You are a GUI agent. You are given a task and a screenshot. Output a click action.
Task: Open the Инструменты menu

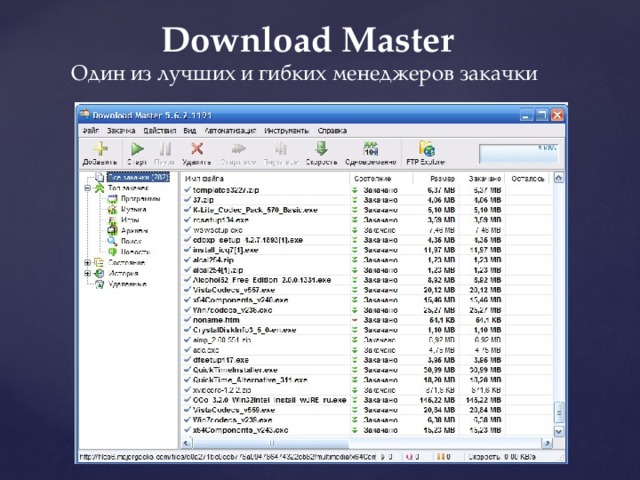(287, 131)
